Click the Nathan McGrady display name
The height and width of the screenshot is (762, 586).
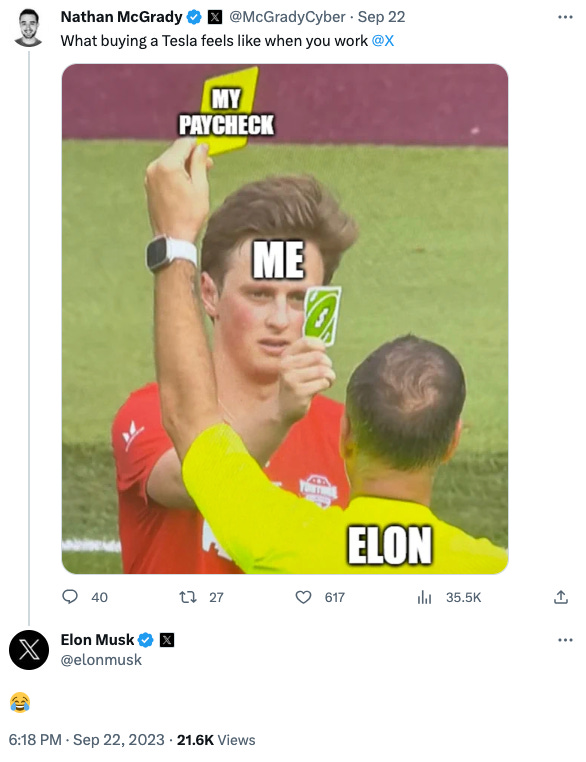[121, 17]
